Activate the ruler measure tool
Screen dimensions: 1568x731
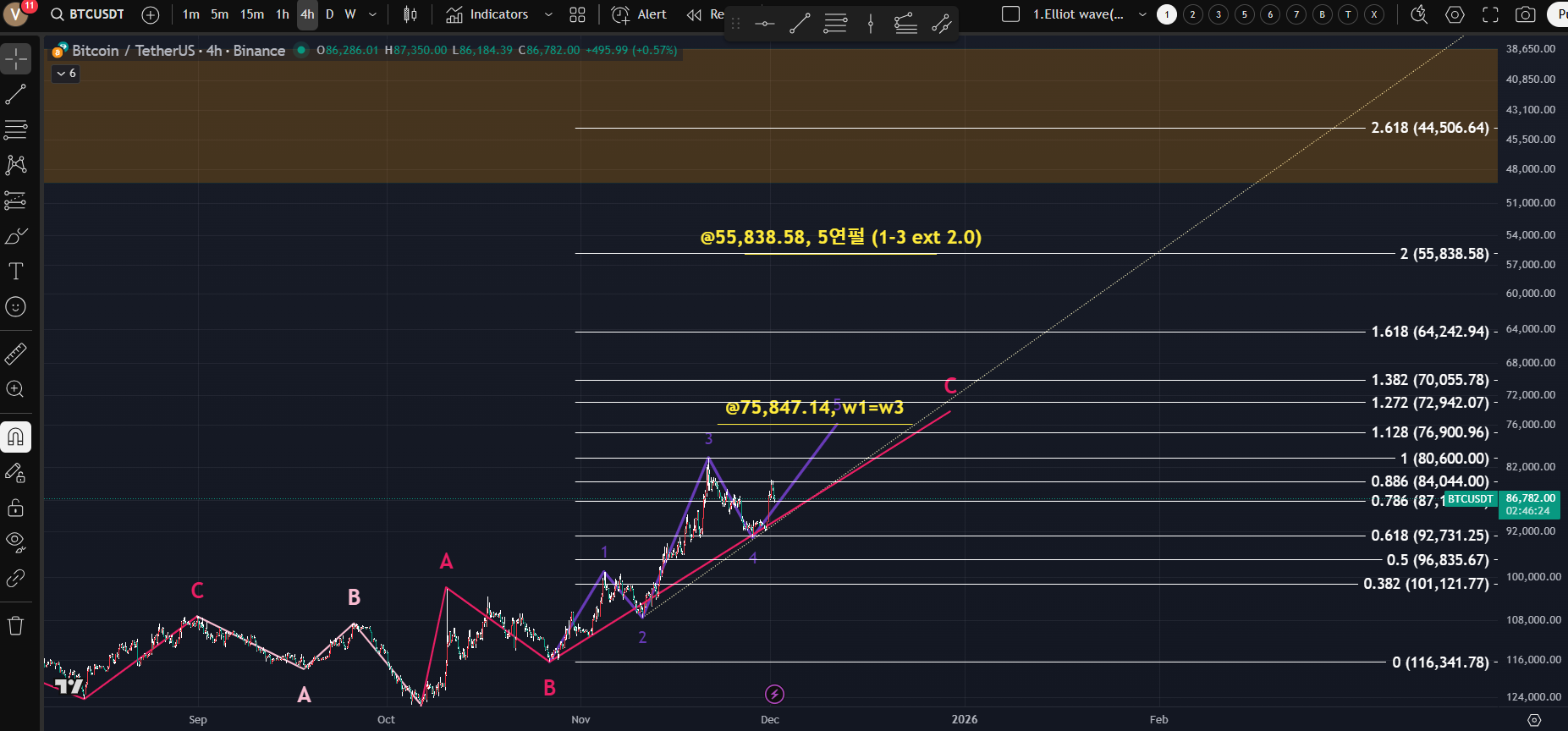pos(16,354)
